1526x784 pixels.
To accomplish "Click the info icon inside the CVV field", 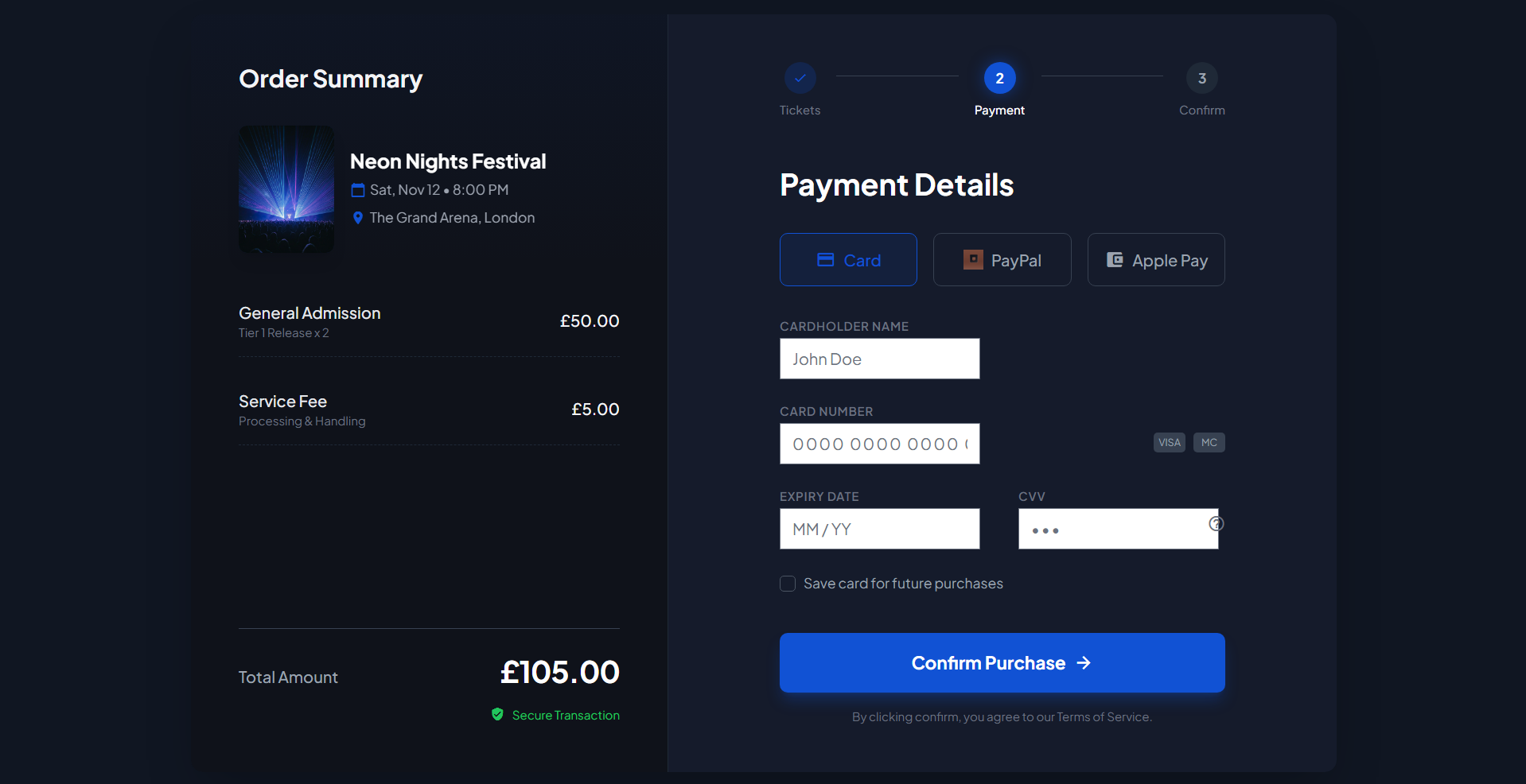I will coord(1216,523).
